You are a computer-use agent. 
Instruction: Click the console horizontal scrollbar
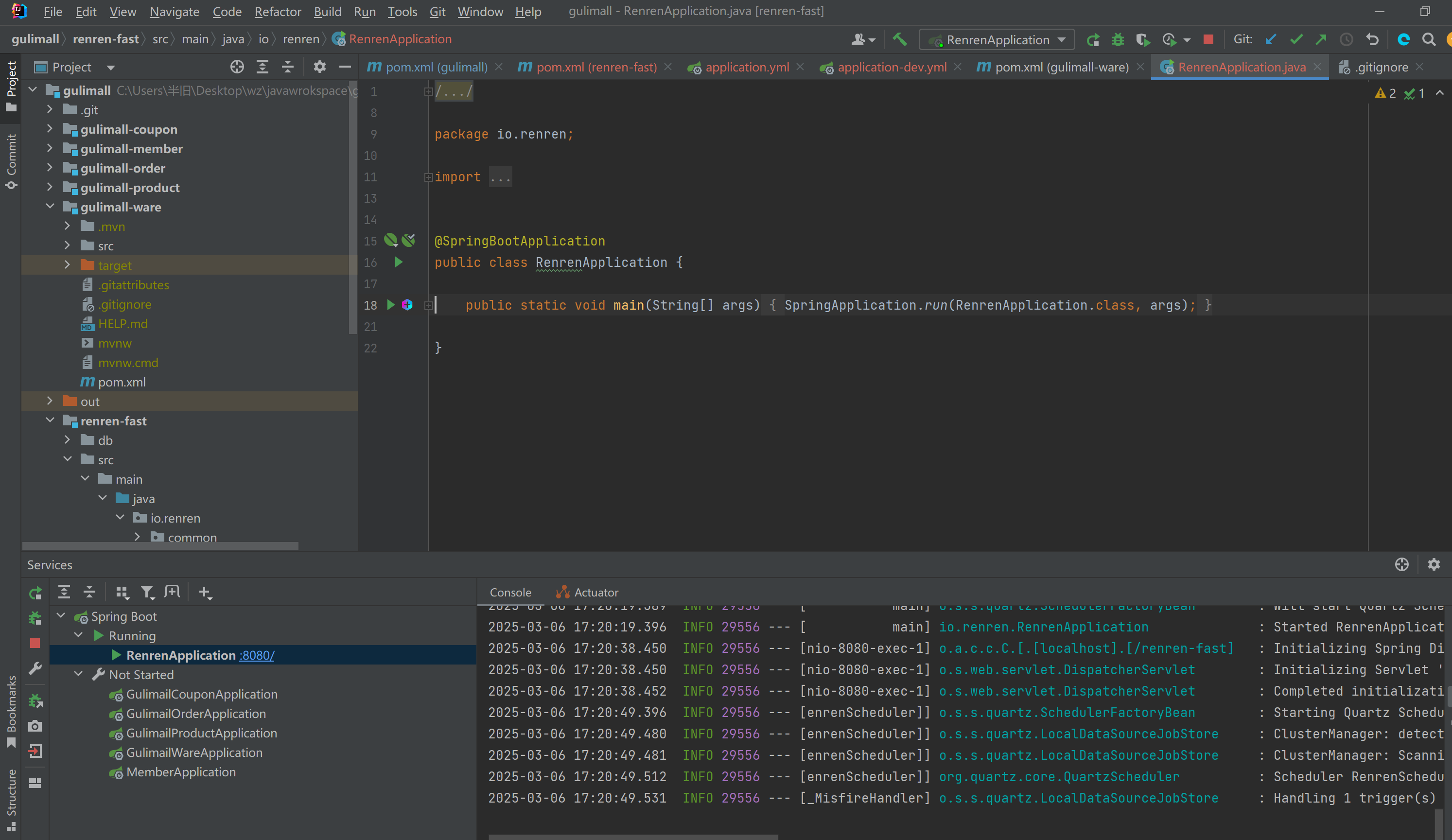coord(633,837)
